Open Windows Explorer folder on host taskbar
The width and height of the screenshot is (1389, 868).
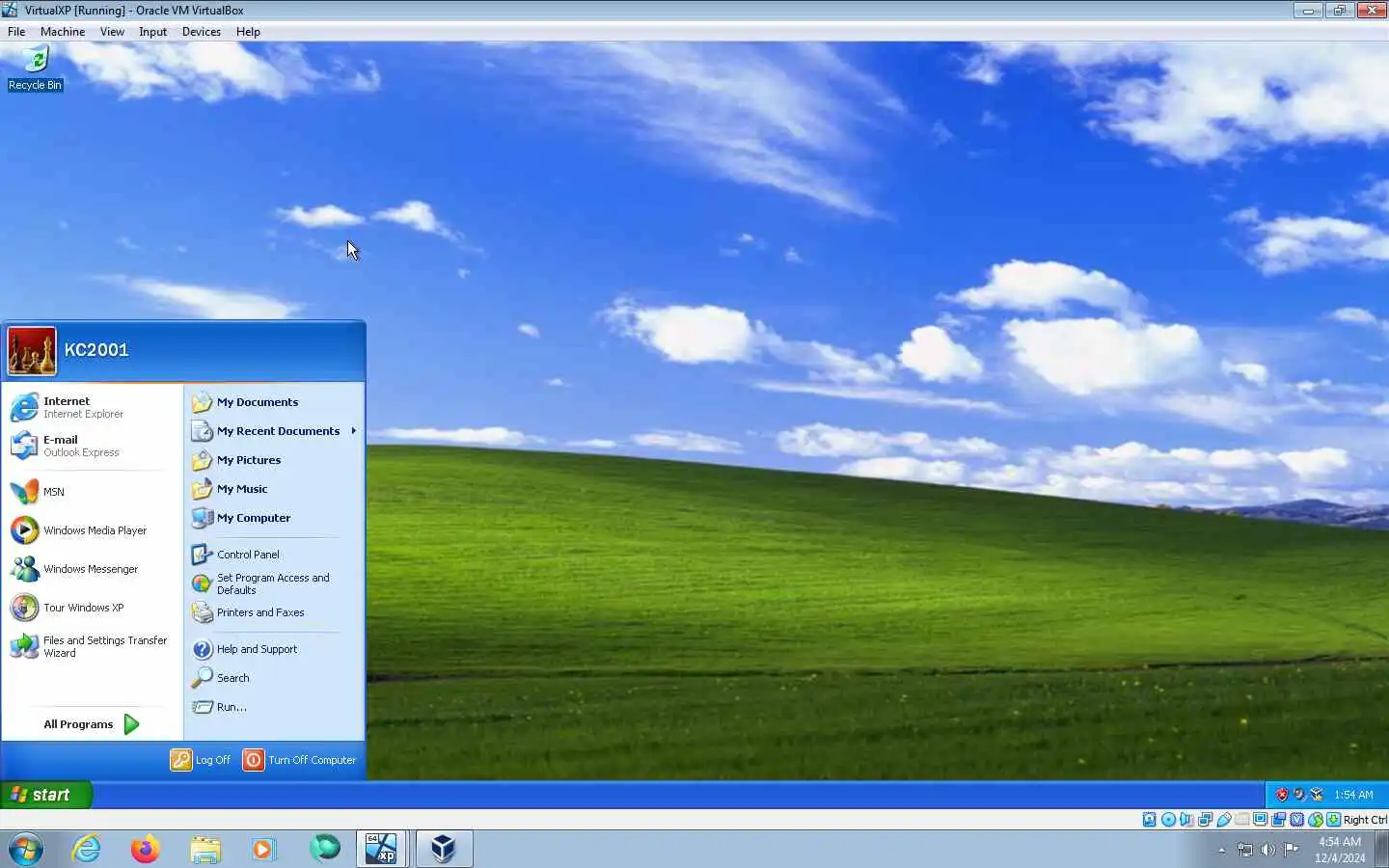point(205,850)
